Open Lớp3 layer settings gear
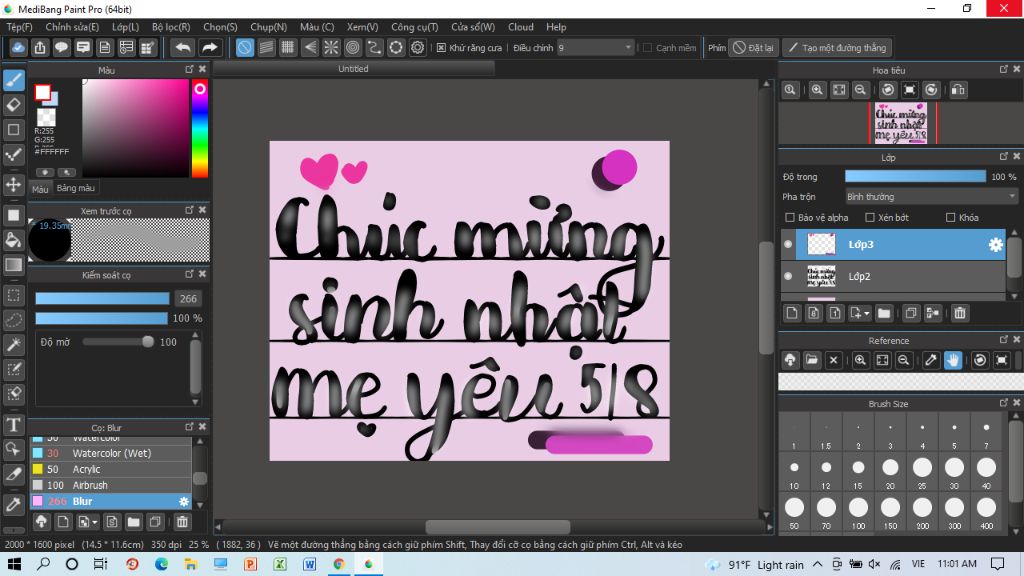 [995, 244]
